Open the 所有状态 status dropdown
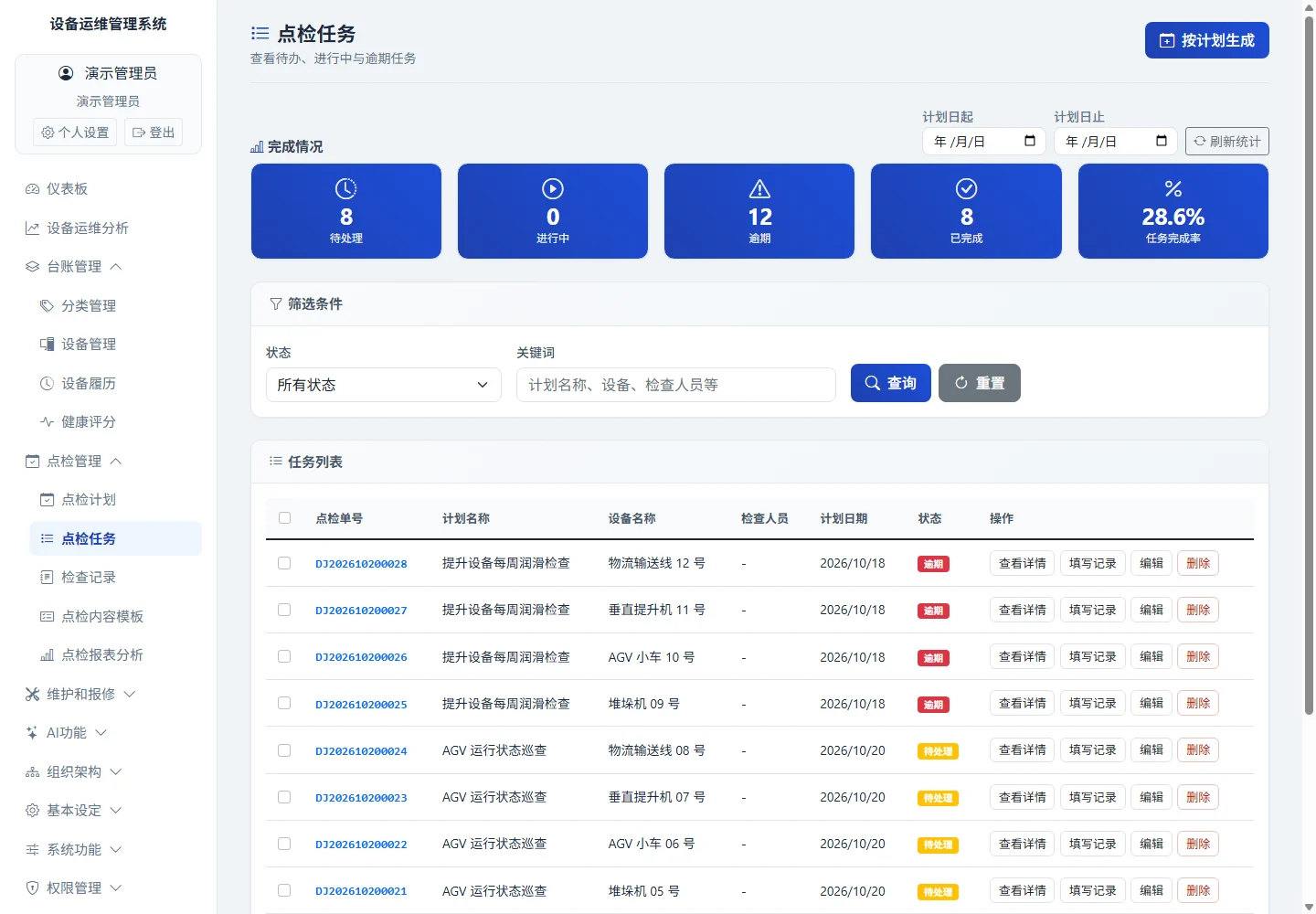Screen dimensions: 1316x914 (x=384, y=385)
